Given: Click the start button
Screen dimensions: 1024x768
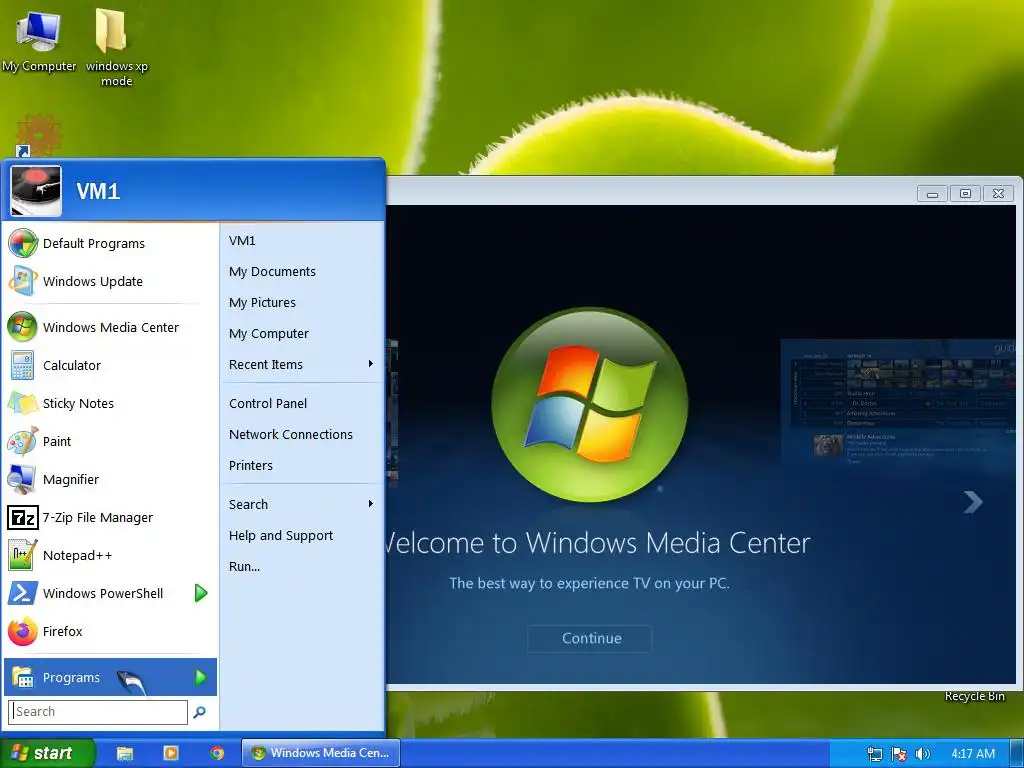Looking at the screenshot, I should click(x=47, y=753).
